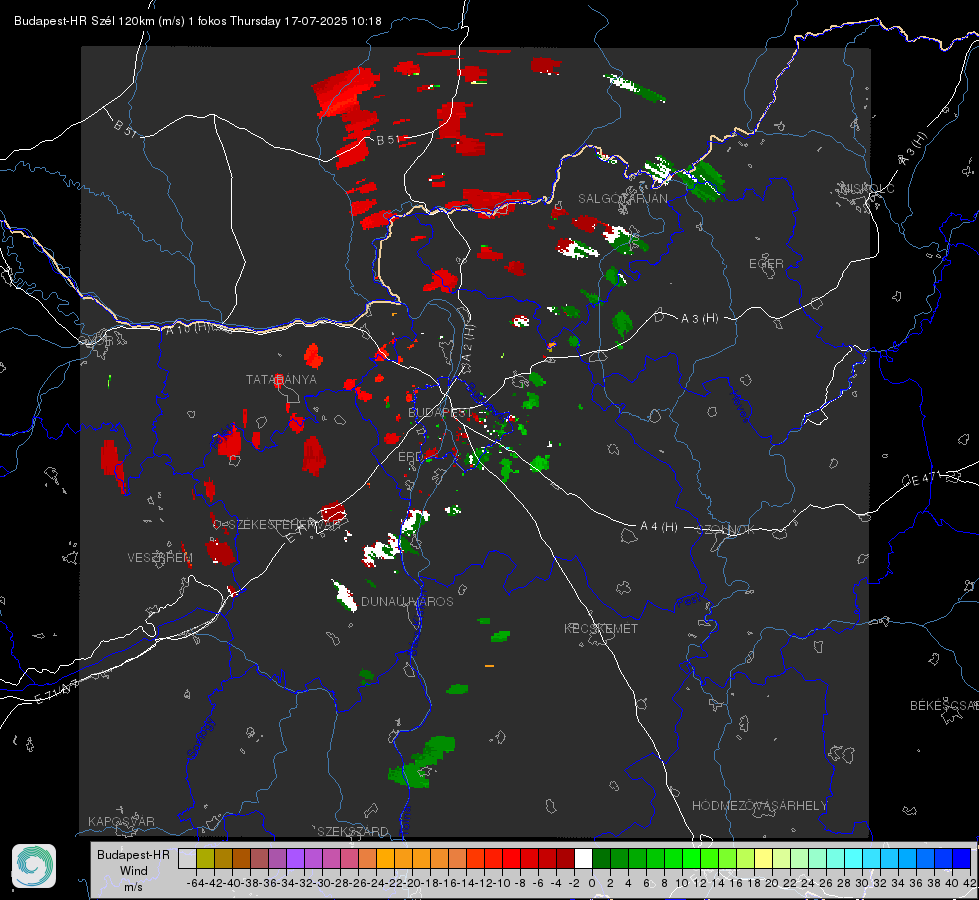
Task: Click the SALGÓTARJÁN city label
Action: click(x=622, y=199)
